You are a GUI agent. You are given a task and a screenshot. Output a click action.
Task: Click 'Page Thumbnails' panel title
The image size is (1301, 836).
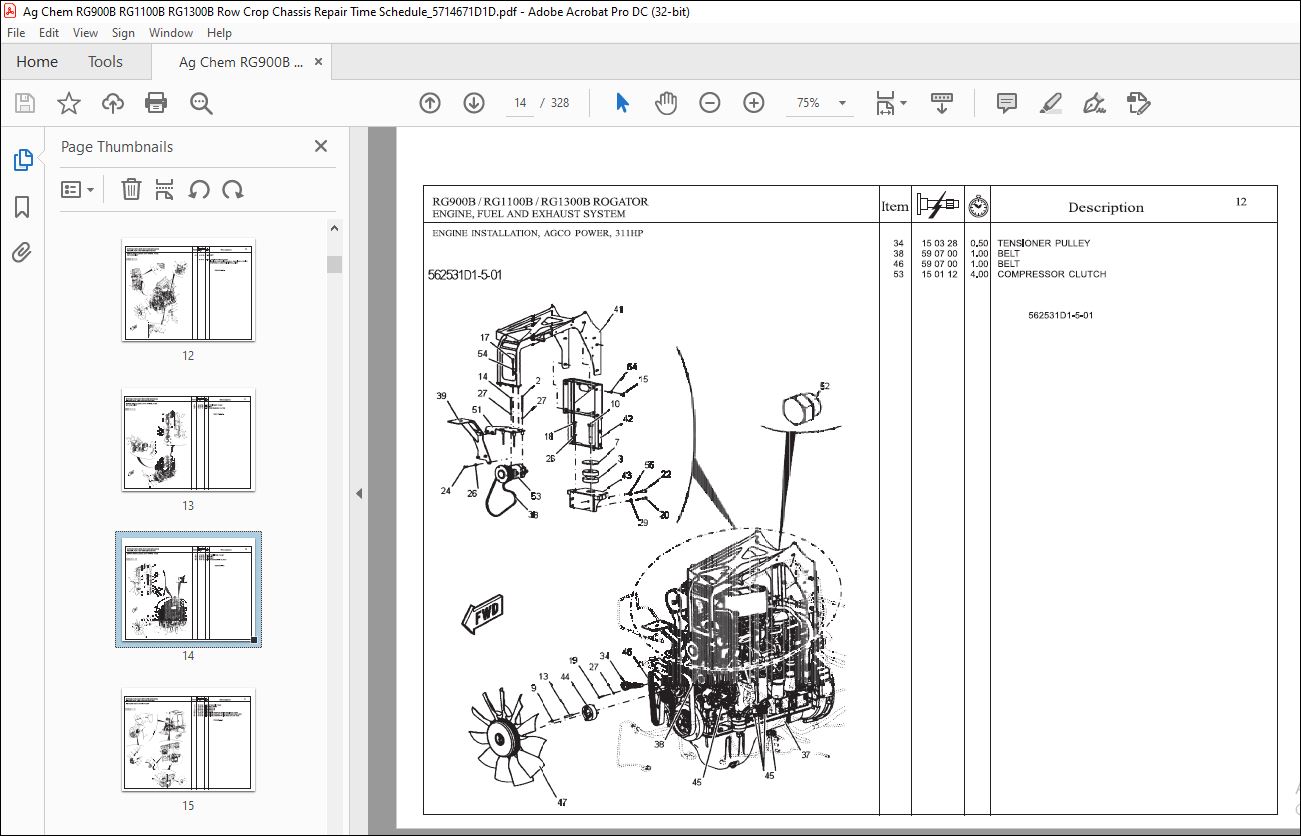coord(117,147)
